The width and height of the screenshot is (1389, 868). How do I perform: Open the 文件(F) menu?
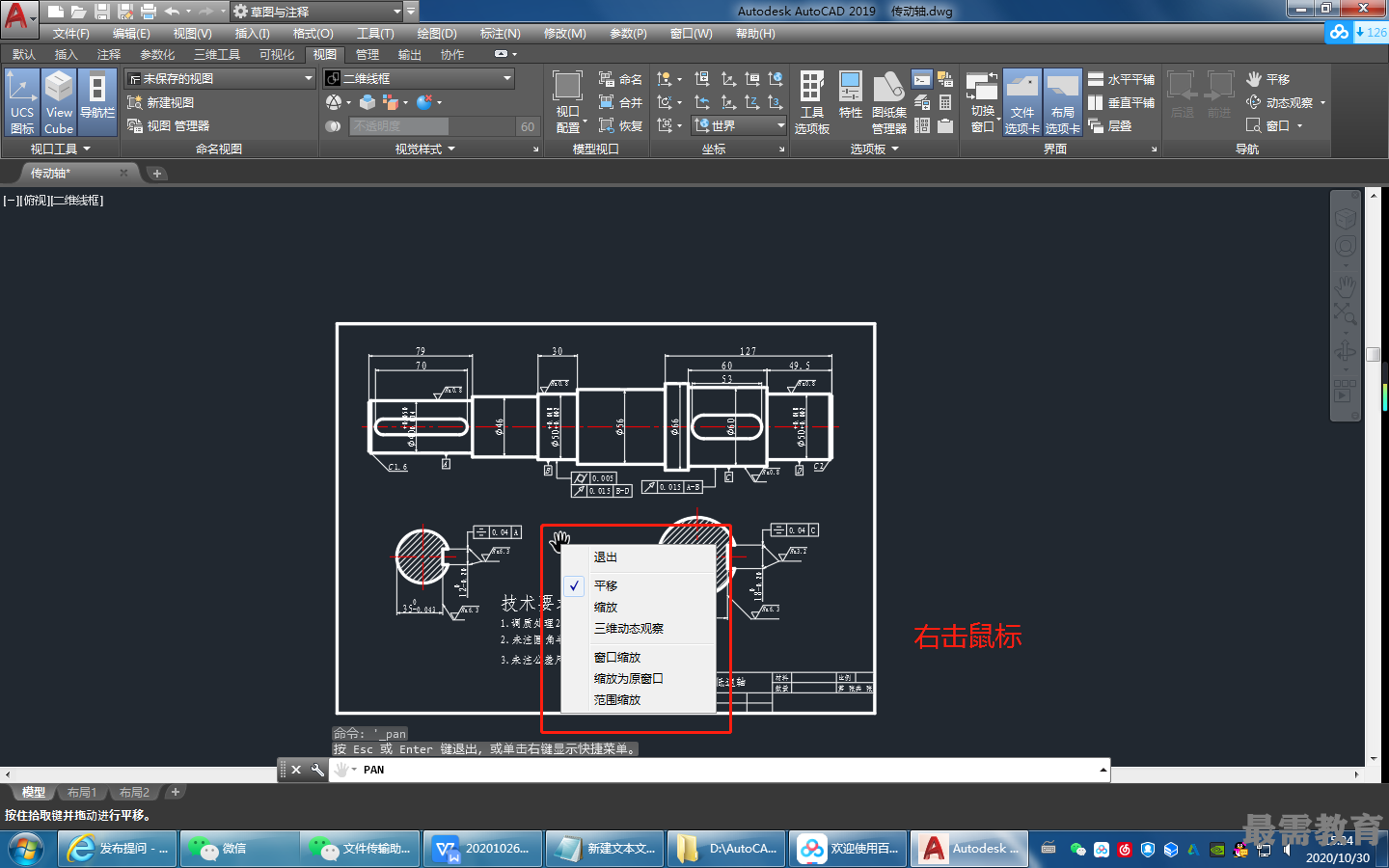[71, 34]
